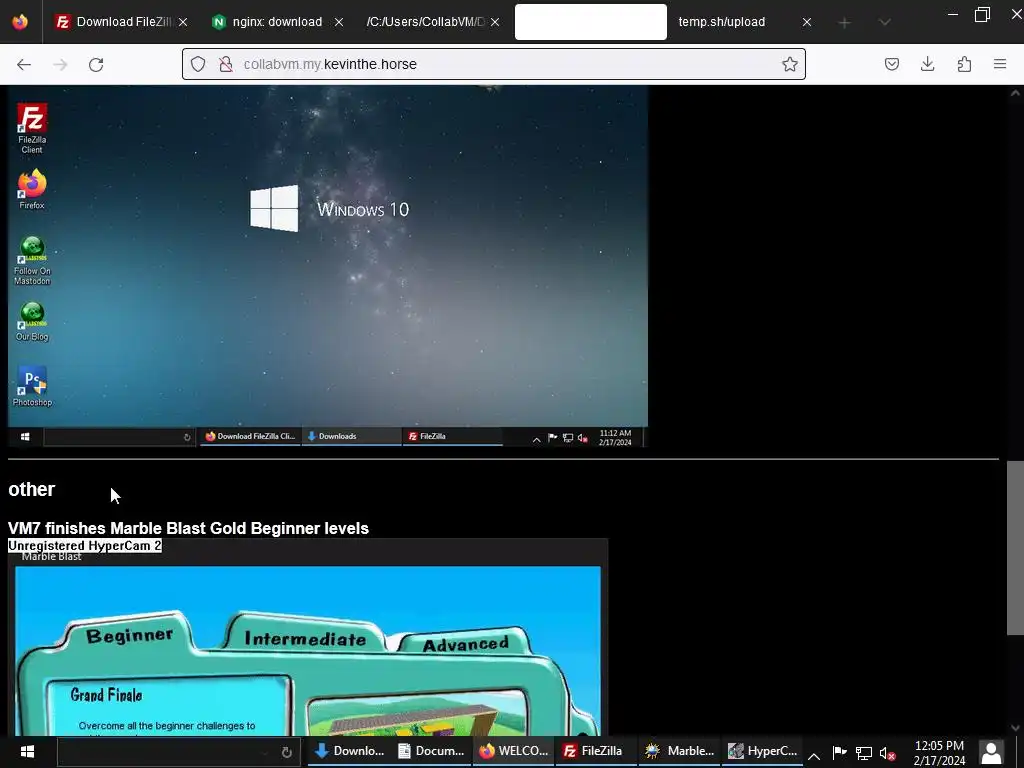Screen dimensions: 1024x768
Task: Bookmark this page with the star icon
Action: pos(790,64)
